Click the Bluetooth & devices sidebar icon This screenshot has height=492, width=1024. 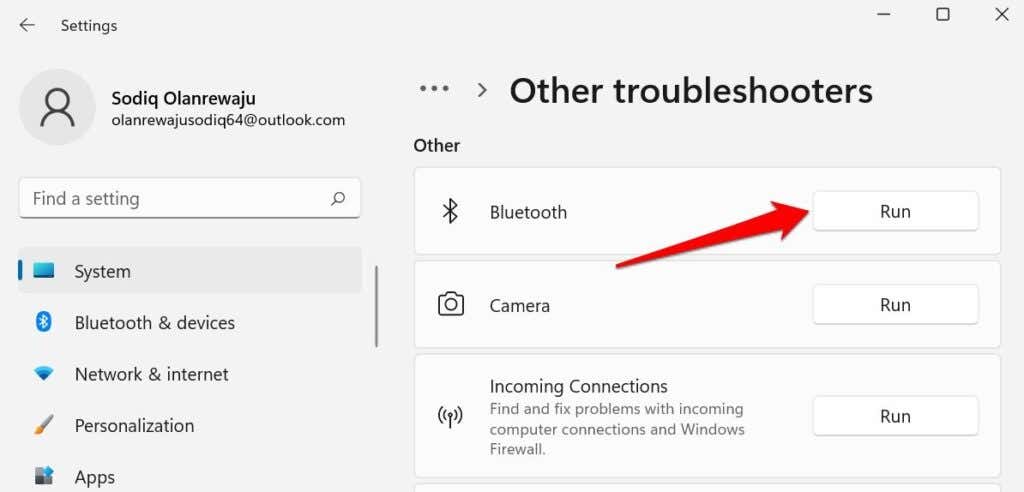(44, 322)
